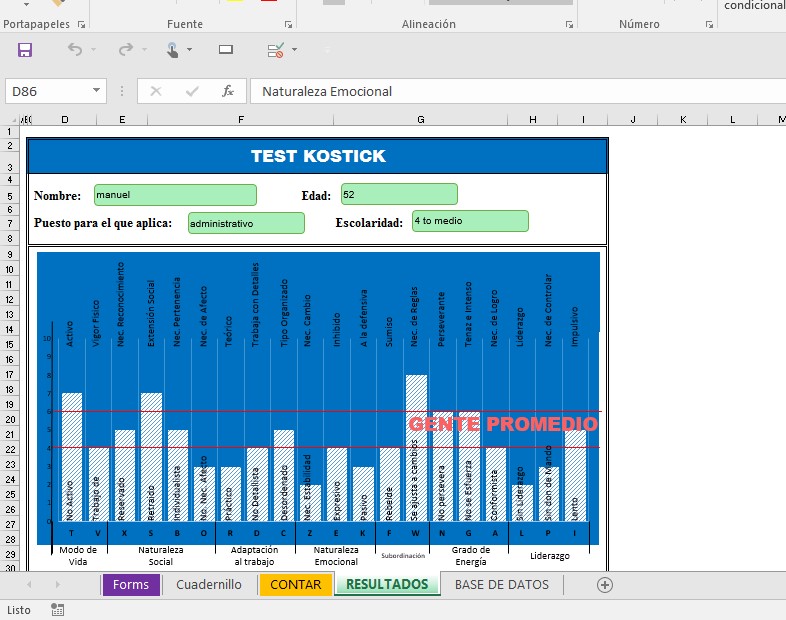
Task: Click the Edad field containing 52
Action: (x=400, y=194)
